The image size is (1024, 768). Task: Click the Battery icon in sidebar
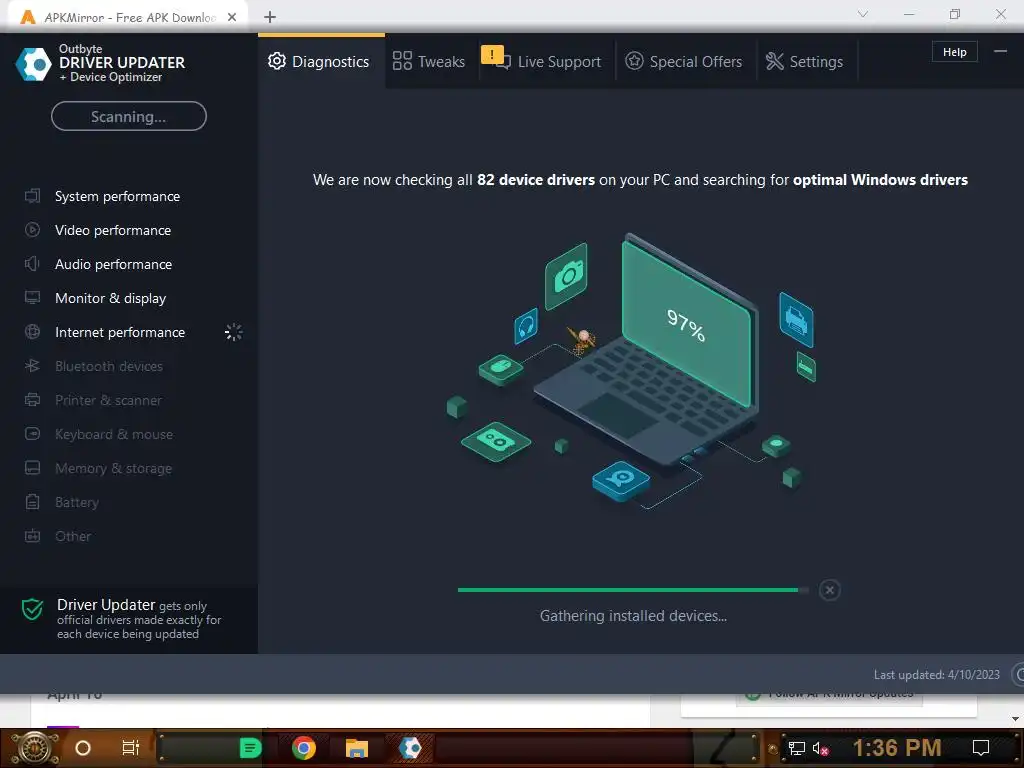tap(33, 502)
